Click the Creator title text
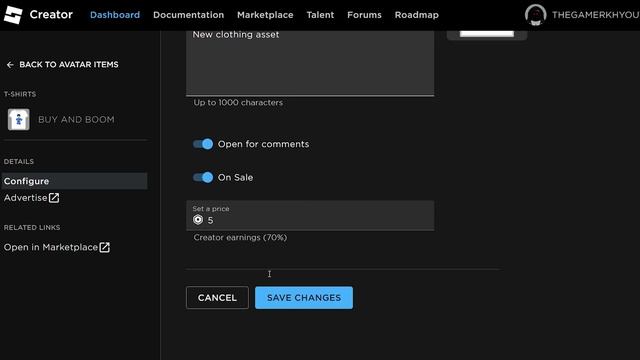The width and height of the screenshot is (640, 360). click(x=51, y=15)
